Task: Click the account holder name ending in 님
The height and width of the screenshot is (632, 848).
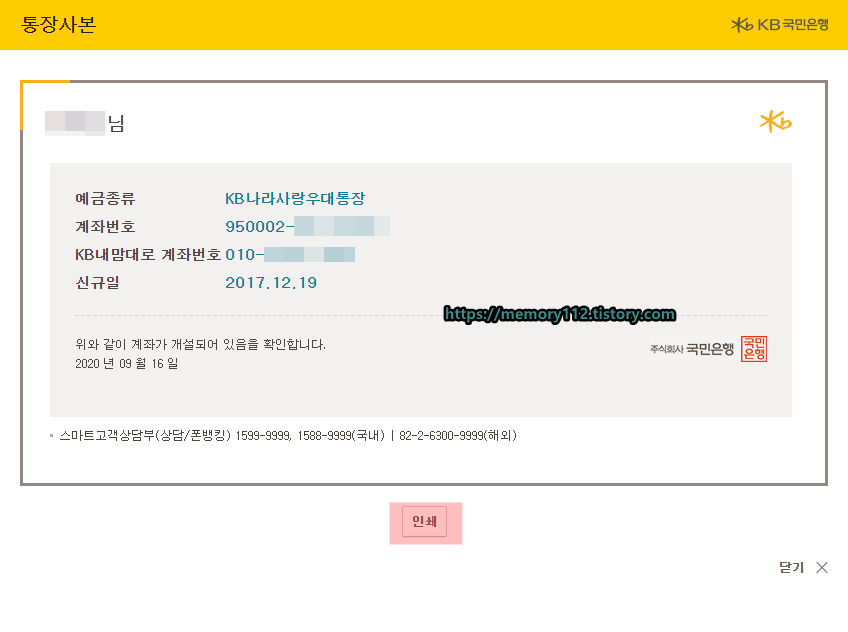Action: pyautogui.click(x=85, y=123)
